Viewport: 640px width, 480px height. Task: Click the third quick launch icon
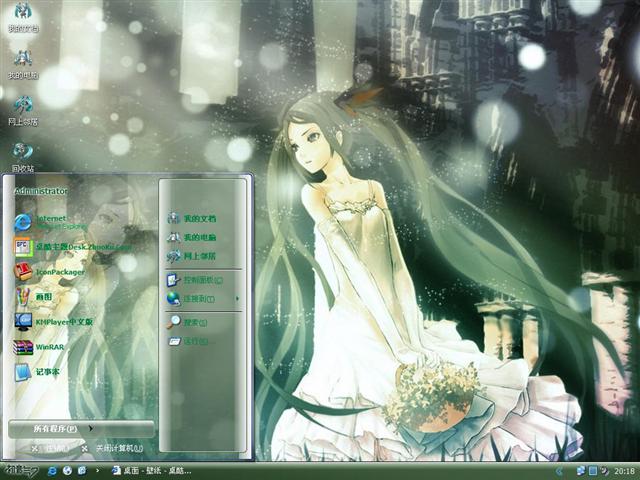click(x=82, y=471)
